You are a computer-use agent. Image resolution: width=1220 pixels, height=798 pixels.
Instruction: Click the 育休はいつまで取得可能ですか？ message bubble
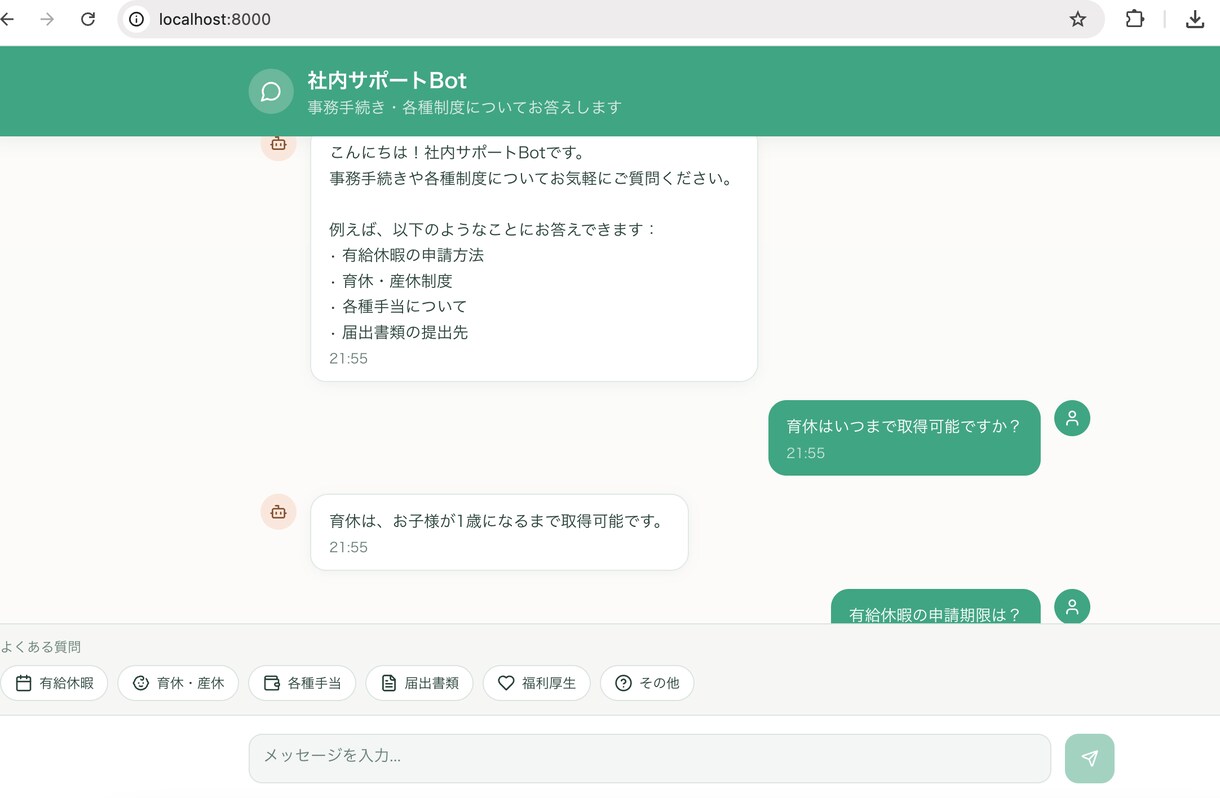point(904,437)
